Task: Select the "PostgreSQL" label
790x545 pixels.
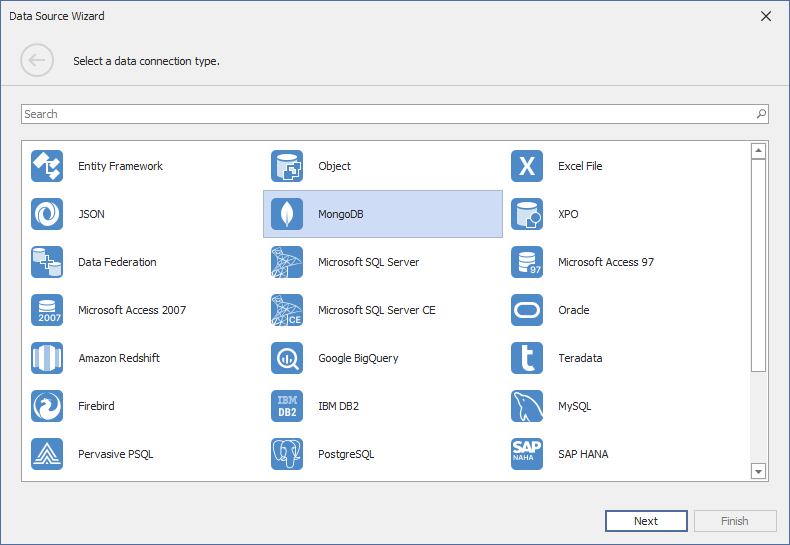Action: (346, 454)
